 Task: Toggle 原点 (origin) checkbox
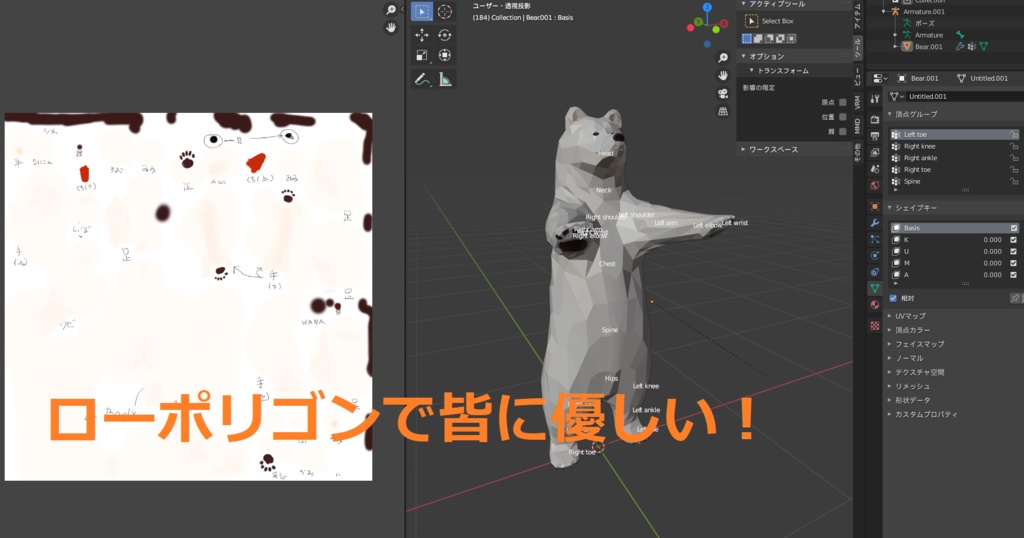point(842,103)
